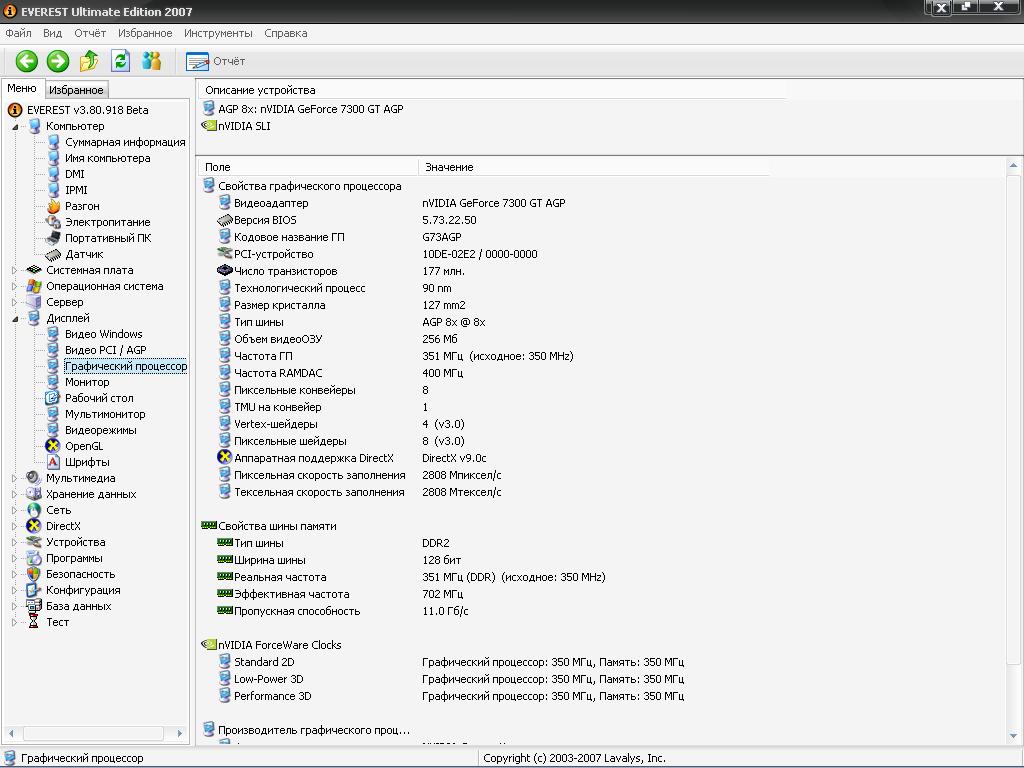
Task: Expand the Системная плата node
Action: tap(15, 270)
